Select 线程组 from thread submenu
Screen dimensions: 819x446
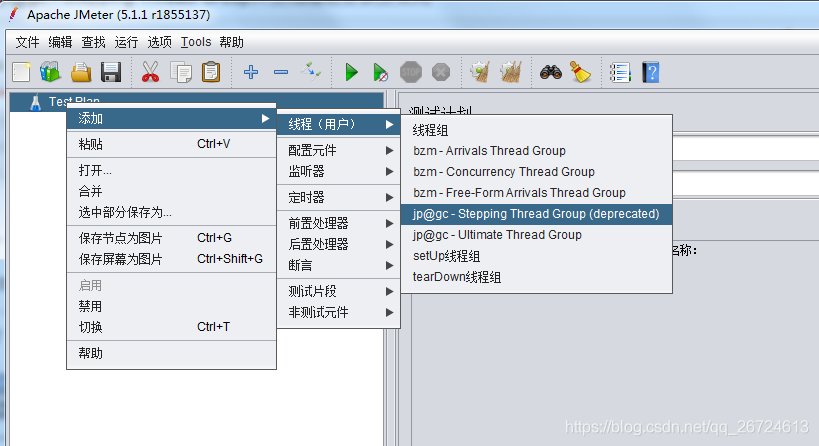click(x=536, y=130)
